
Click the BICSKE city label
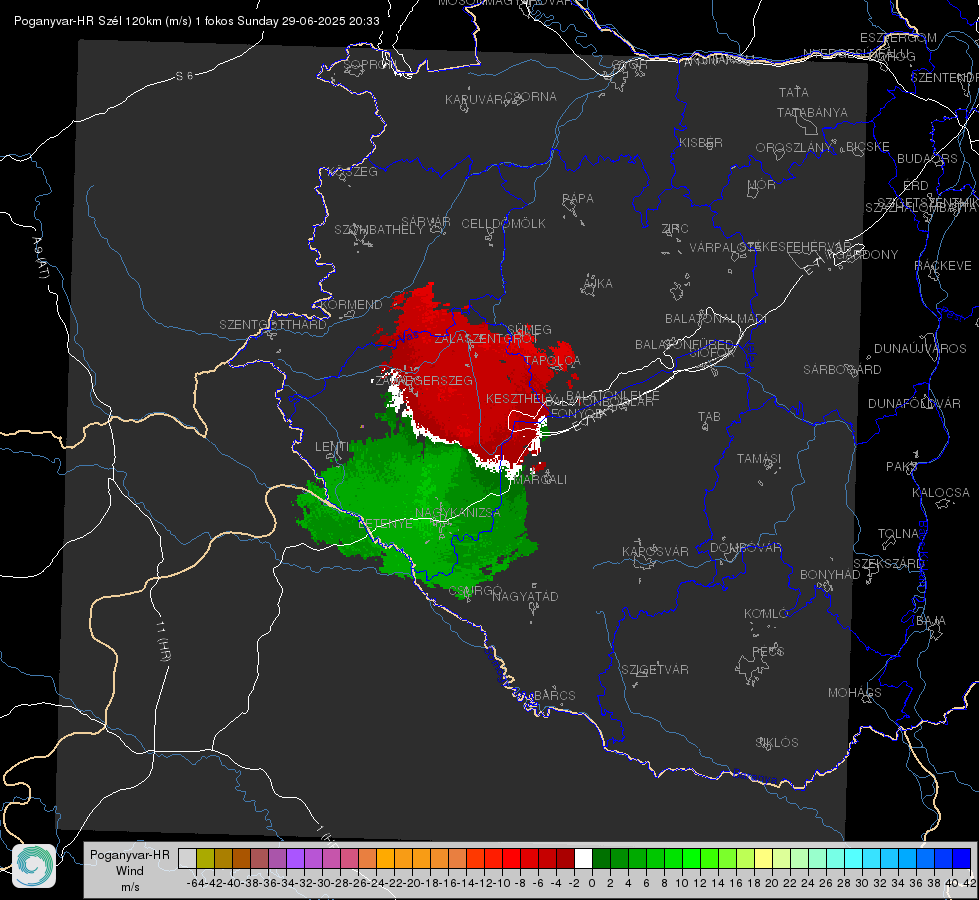click(x=867, y=147)
